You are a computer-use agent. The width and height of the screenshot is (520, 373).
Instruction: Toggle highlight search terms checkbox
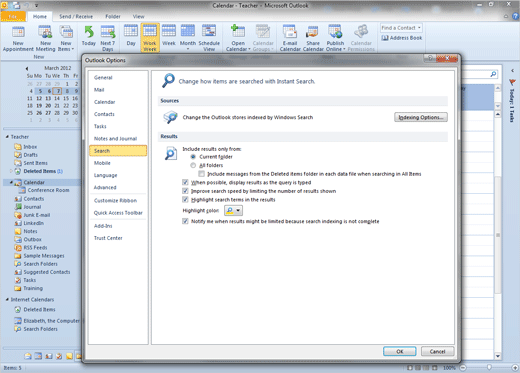[185, 200]
